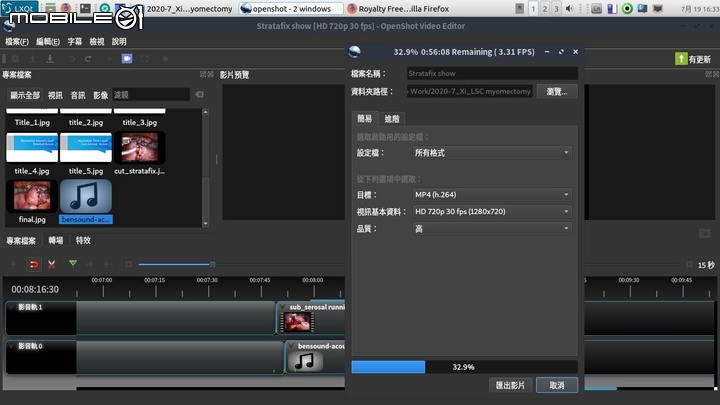This screenshot has height=405, width=720.
Task: Open the 編輯(E) menu
Action: point(48,42)
